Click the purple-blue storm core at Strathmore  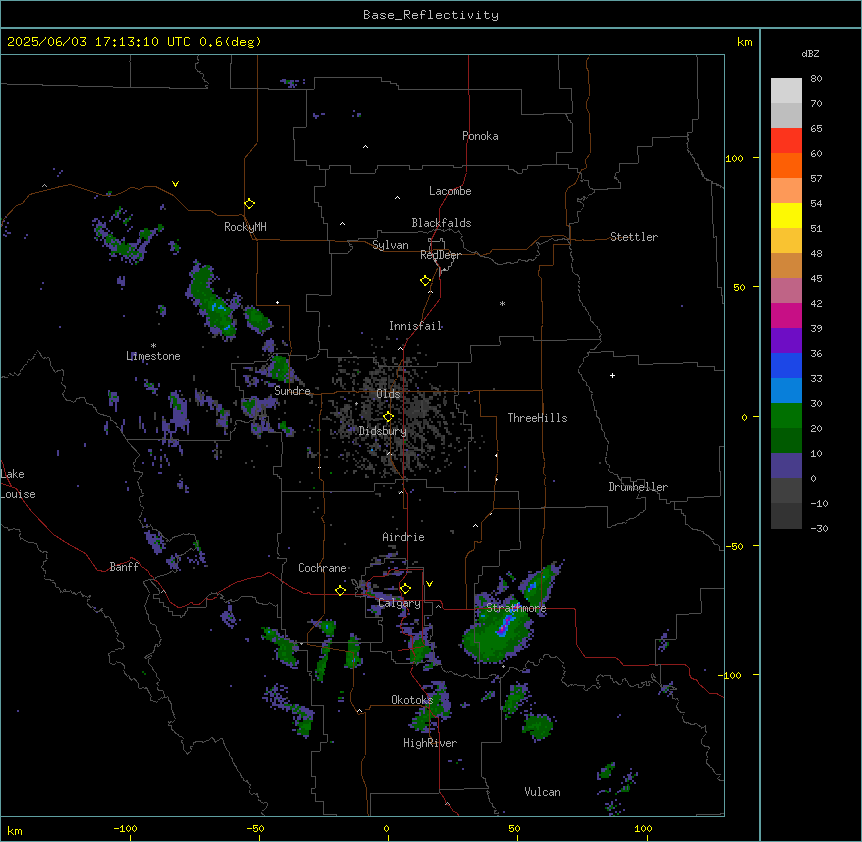point(504,625)
